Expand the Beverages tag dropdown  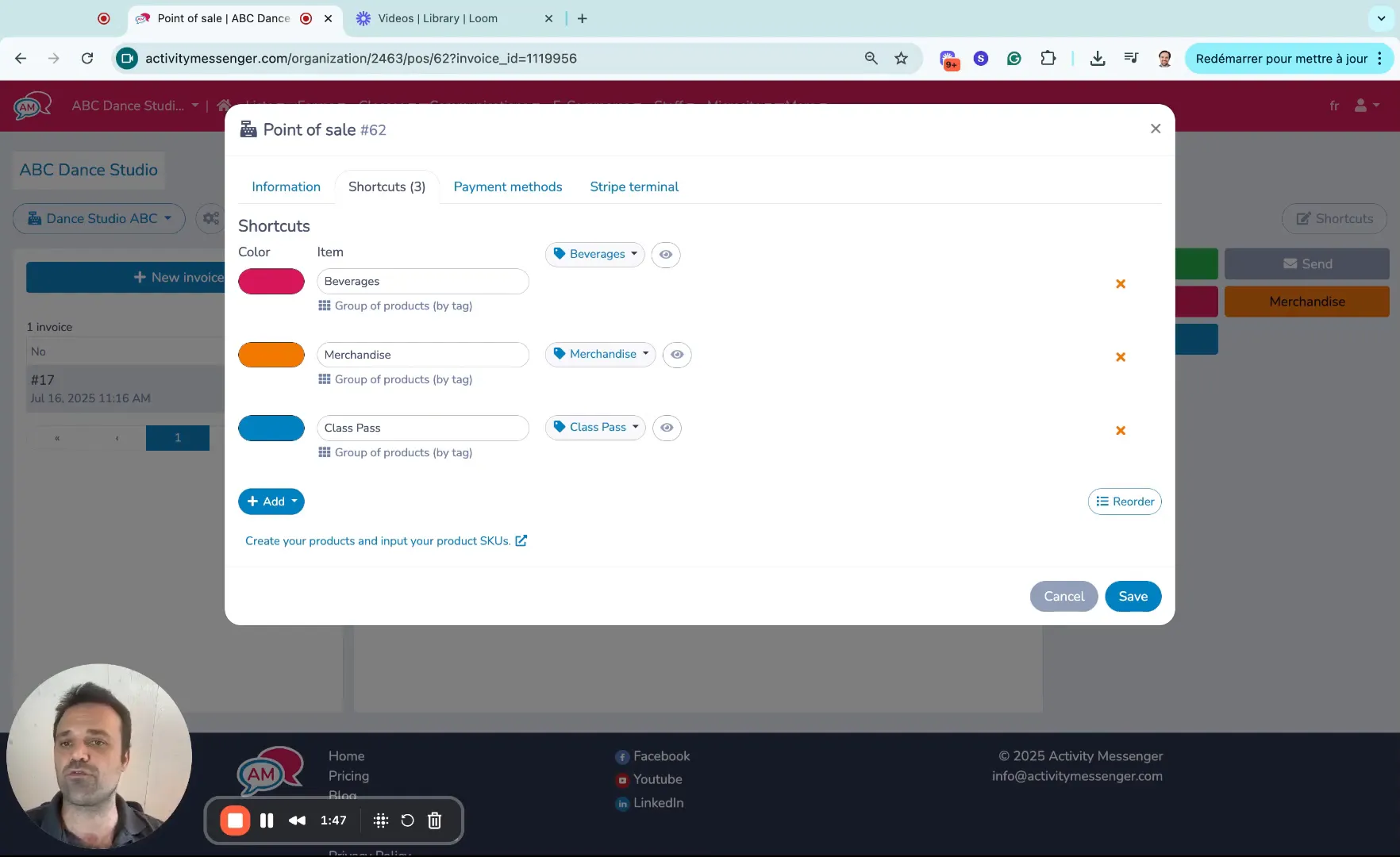[595, 255]
